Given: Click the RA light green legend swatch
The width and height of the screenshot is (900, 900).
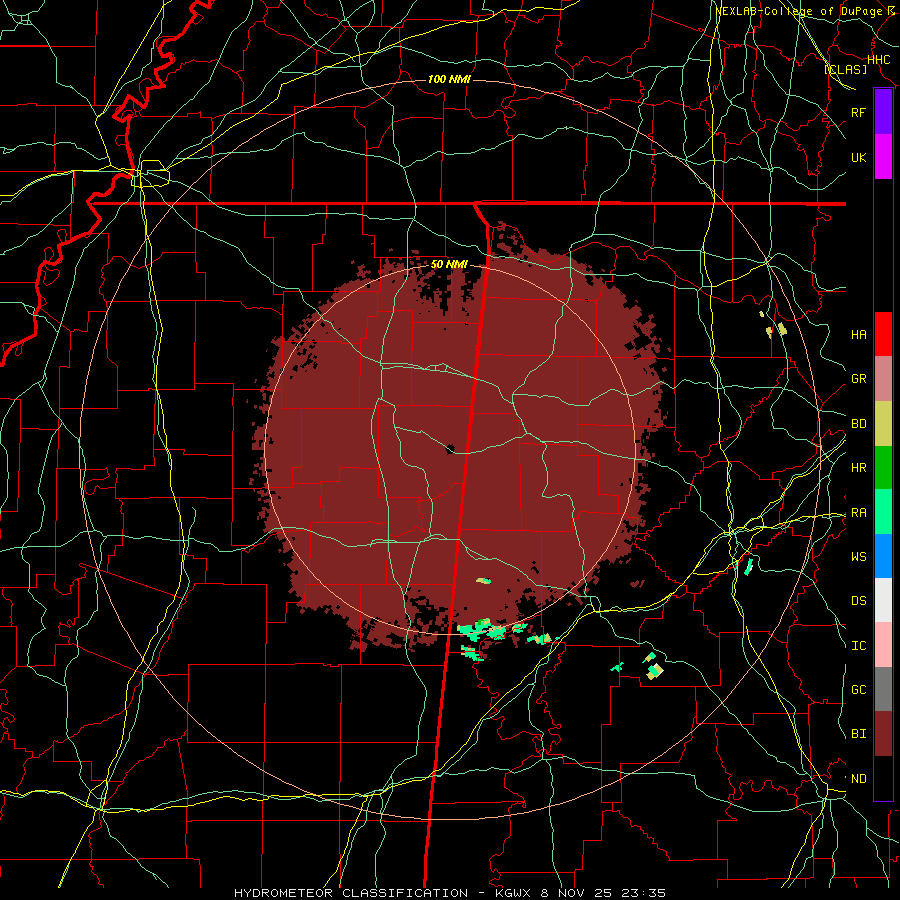Looking at the screenshot, I should tap(883, 512).
